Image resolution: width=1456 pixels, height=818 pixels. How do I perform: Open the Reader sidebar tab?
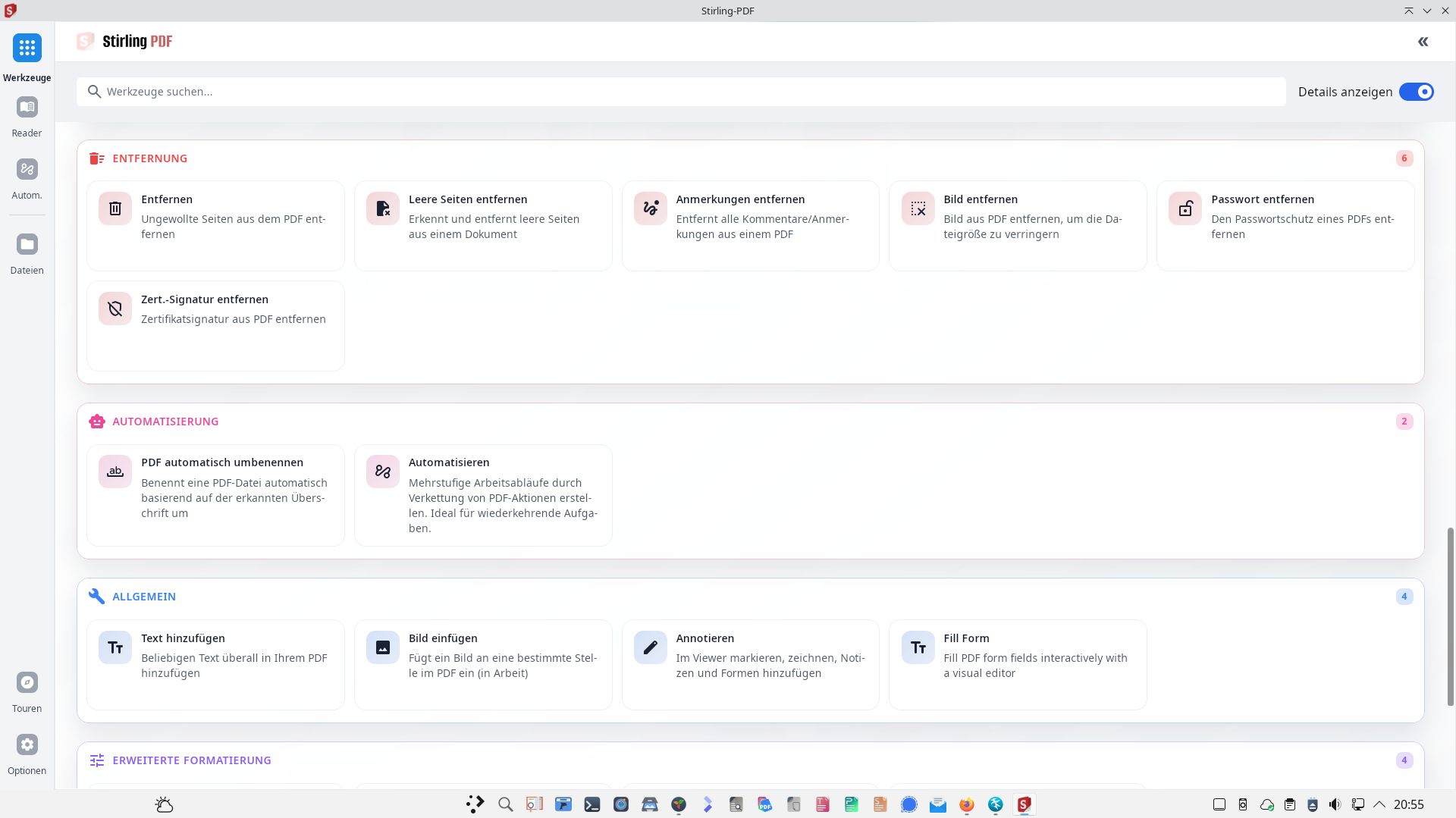tap(27, 116)
